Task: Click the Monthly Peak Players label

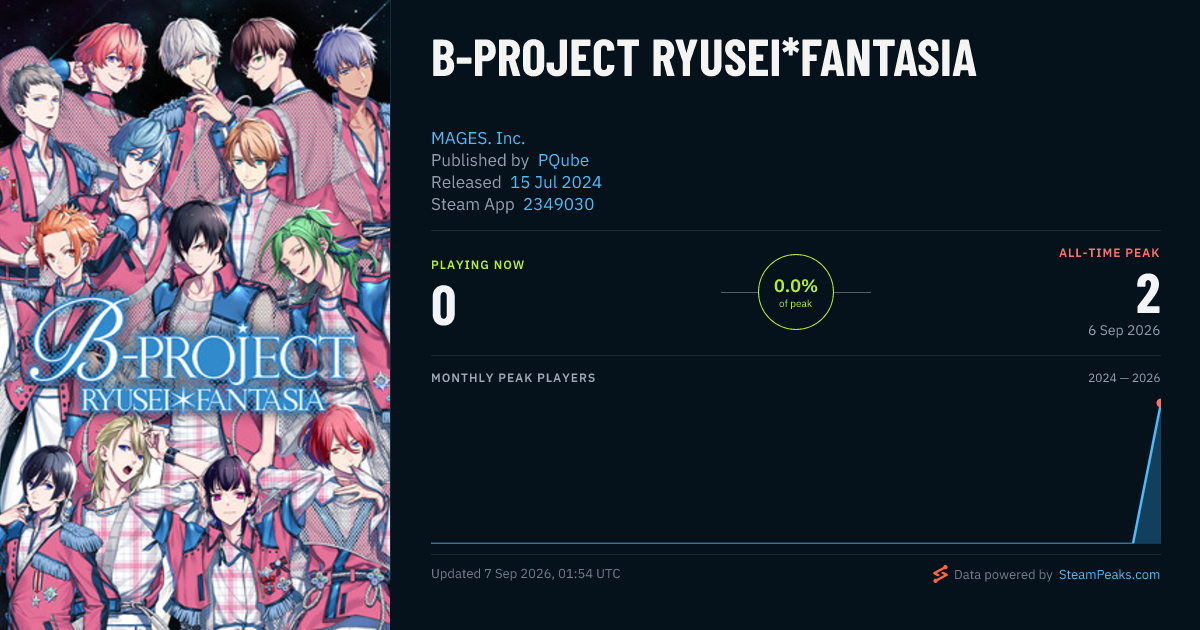Action: [x=513, y=378]
